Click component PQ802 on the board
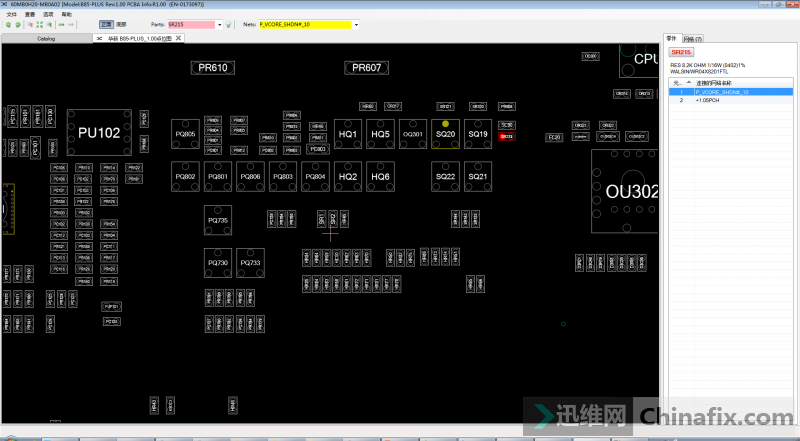The width and height of the screenshot is (800, 441). [185, 177]
